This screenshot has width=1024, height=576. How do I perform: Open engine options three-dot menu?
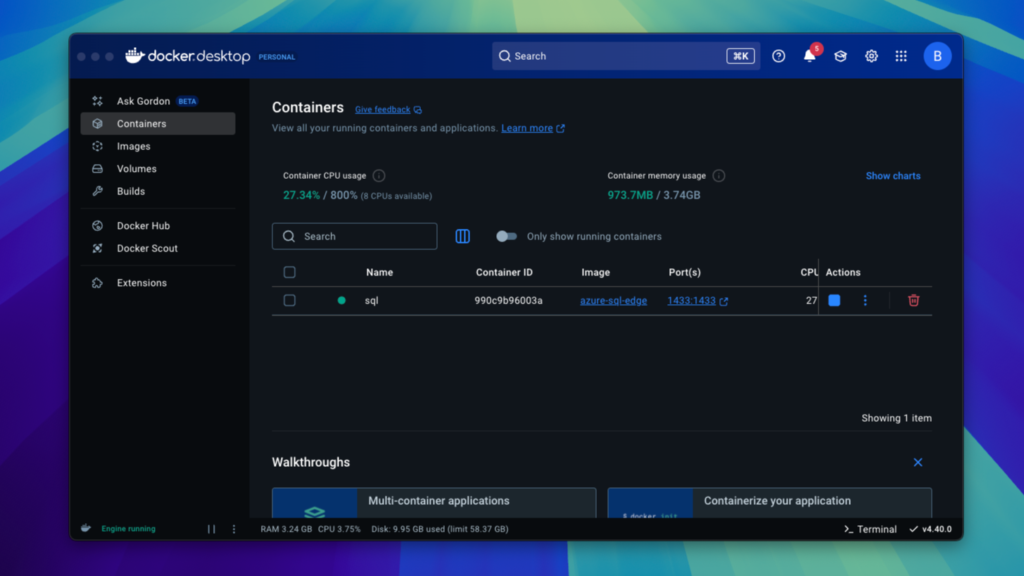[x=234, y=529]
